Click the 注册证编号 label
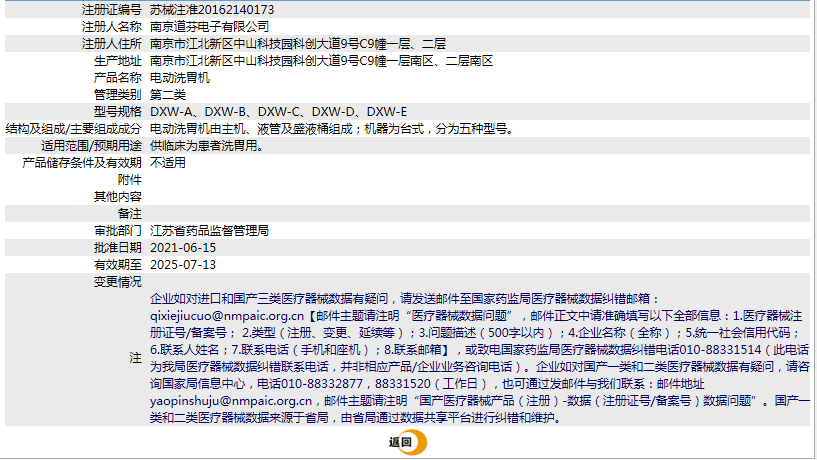Viewport: 817px width, 460px height. tap(112, 10)
